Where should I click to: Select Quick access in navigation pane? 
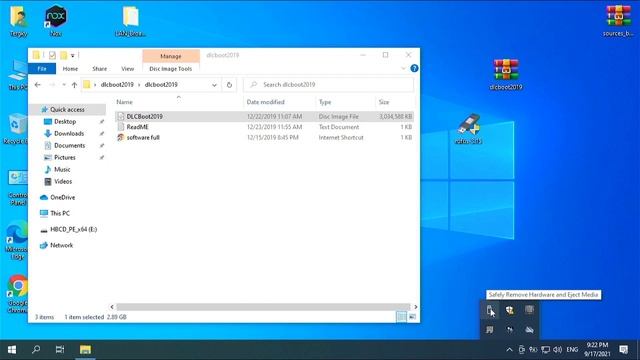coord(67,109)
